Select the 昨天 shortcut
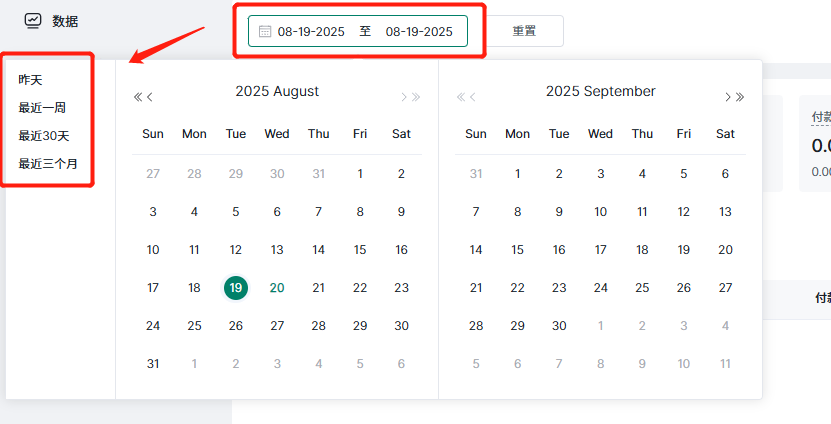Screen dimensions: 831x424 (x=30, y=80)
